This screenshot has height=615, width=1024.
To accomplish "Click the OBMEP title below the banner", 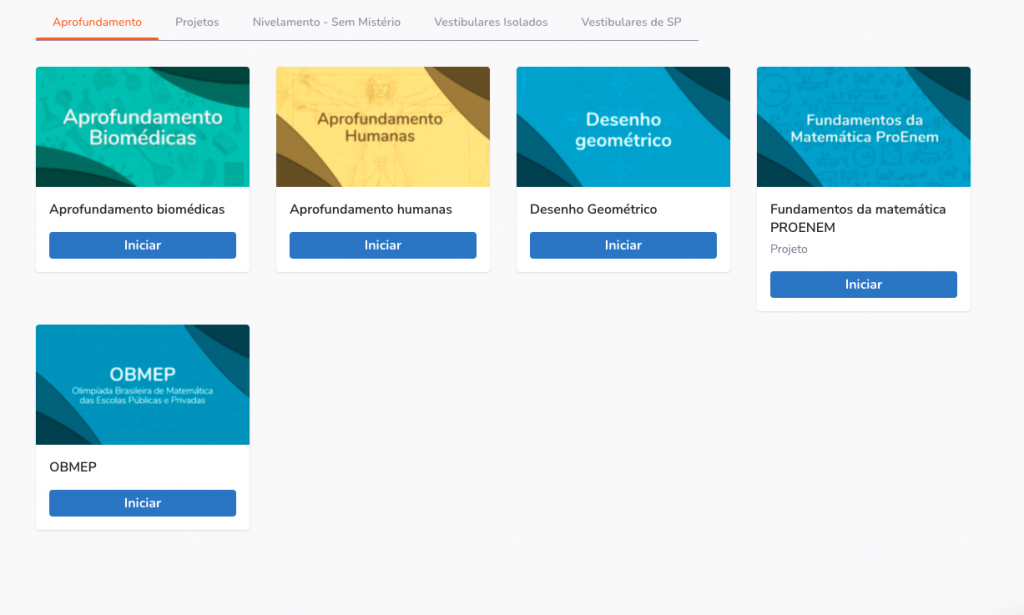I will pos(73,467).
